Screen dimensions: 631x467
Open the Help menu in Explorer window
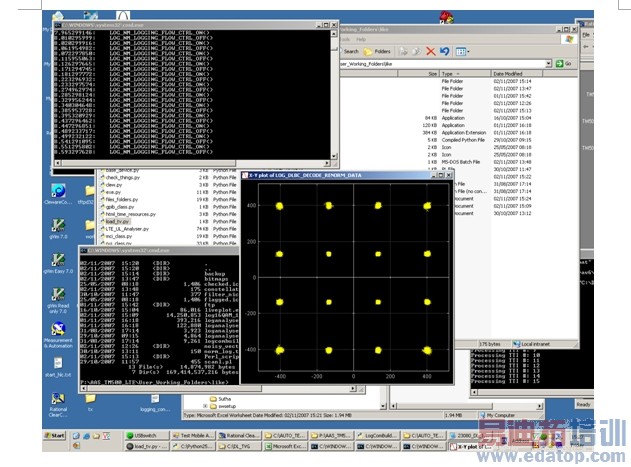(x=361, y=39)
